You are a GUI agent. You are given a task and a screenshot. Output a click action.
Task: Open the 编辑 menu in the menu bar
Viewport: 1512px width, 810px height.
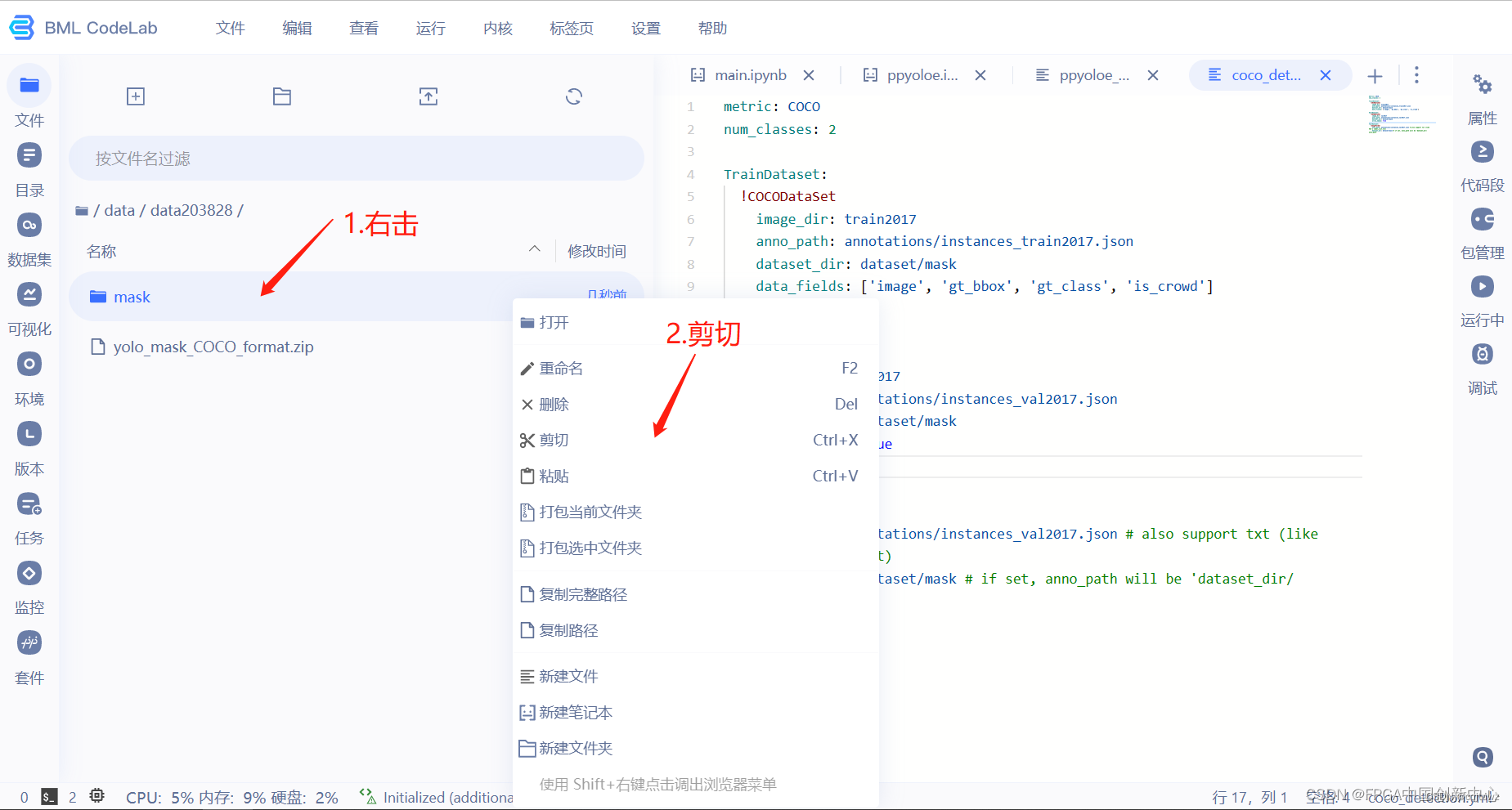coord(297,29)
